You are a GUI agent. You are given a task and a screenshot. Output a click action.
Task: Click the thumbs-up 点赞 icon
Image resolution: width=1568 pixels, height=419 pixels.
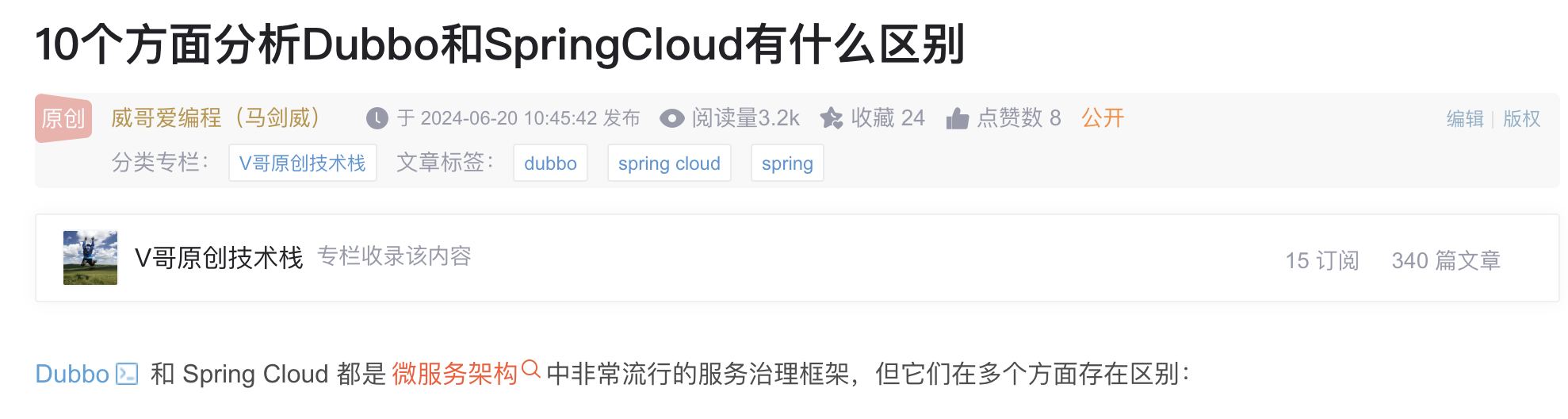958,118
